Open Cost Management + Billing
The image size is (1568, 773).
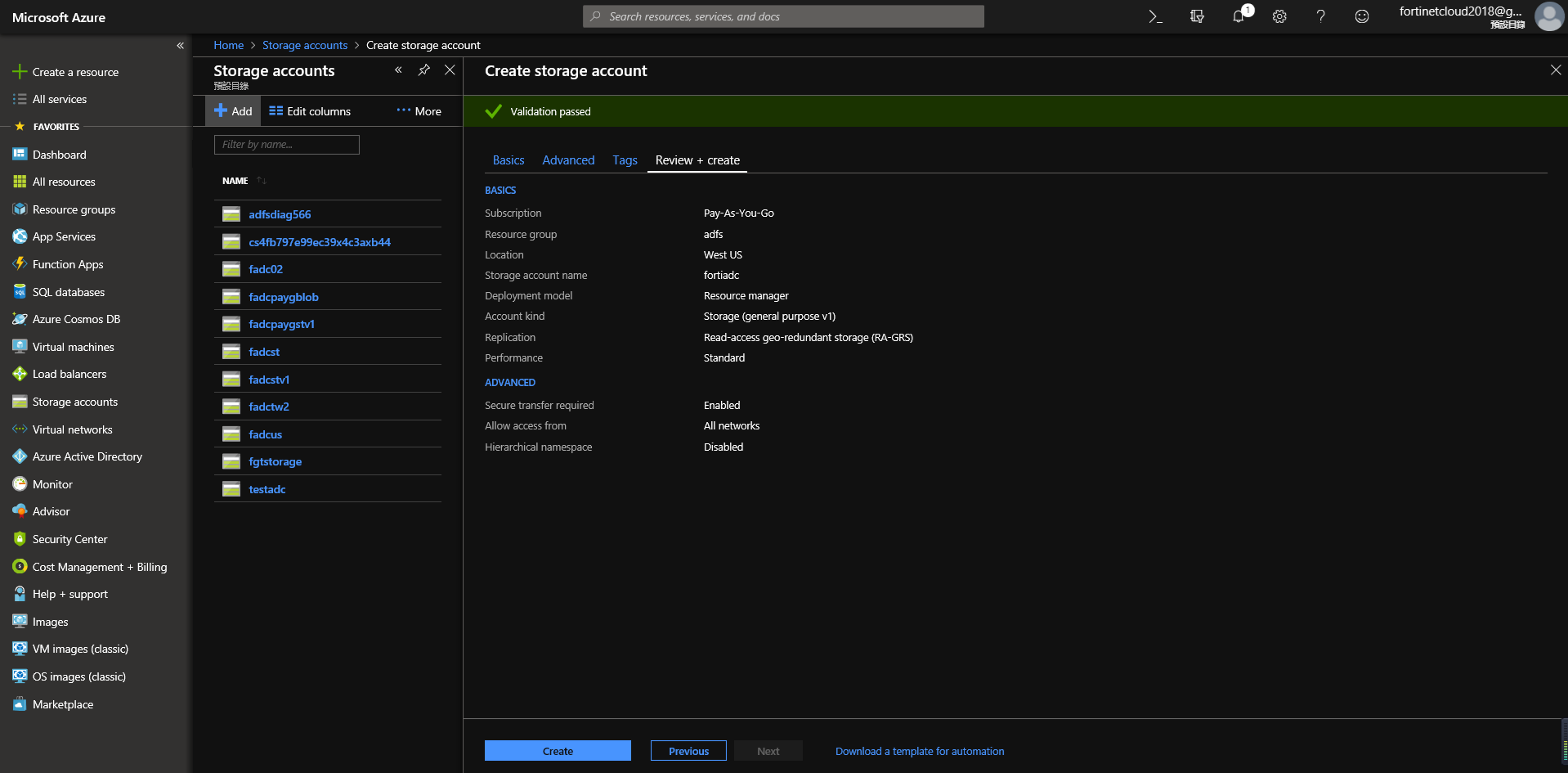click(x=99, y=566)
